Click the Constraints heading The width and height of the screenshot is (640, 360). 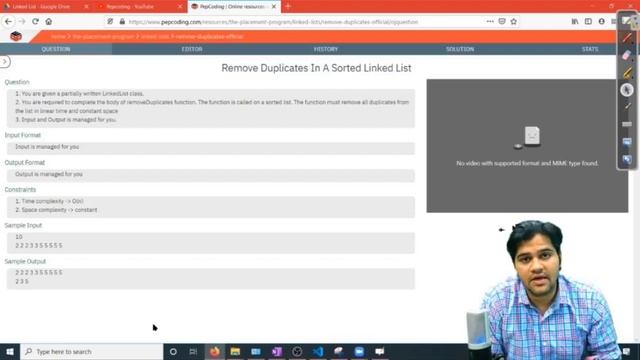click(x=20, y=189)
